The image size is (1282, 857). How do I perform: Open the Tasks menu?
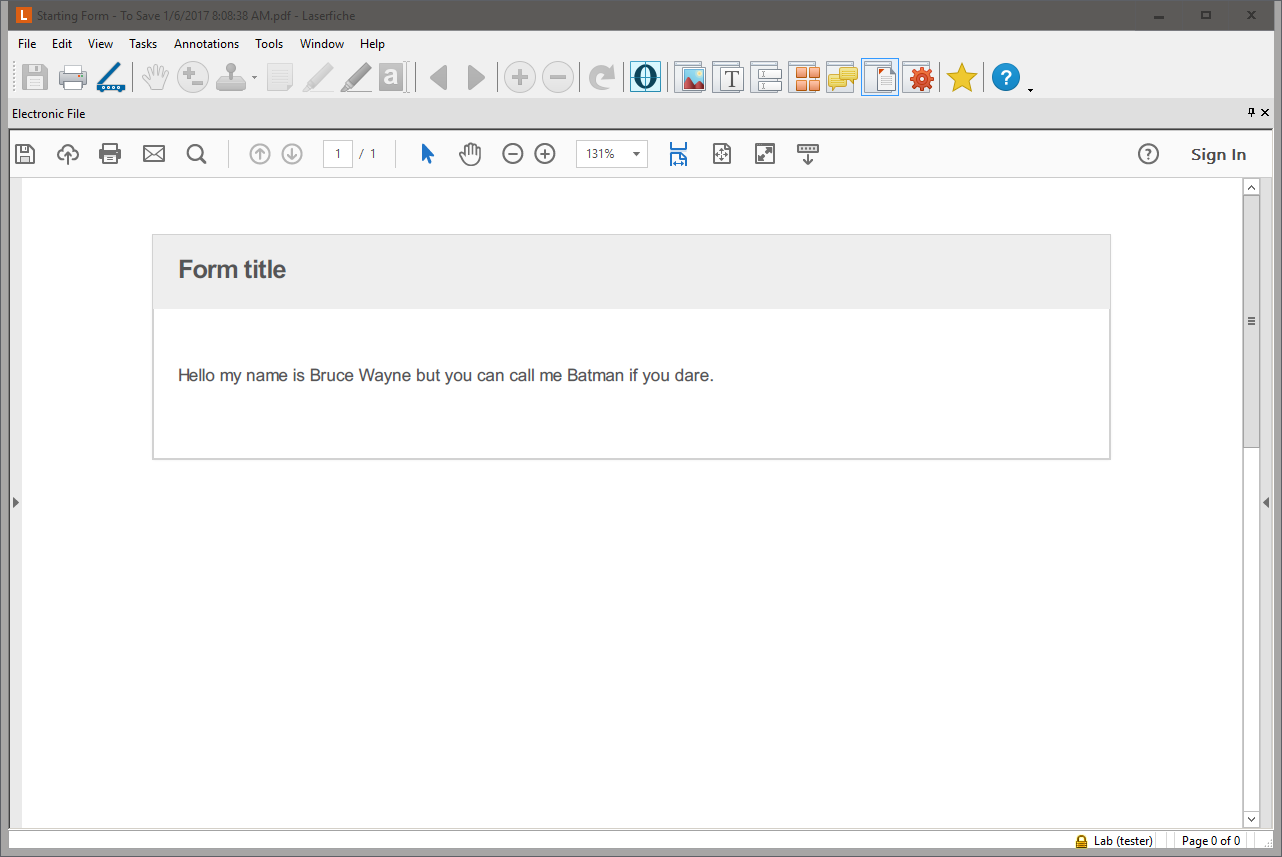143,44
